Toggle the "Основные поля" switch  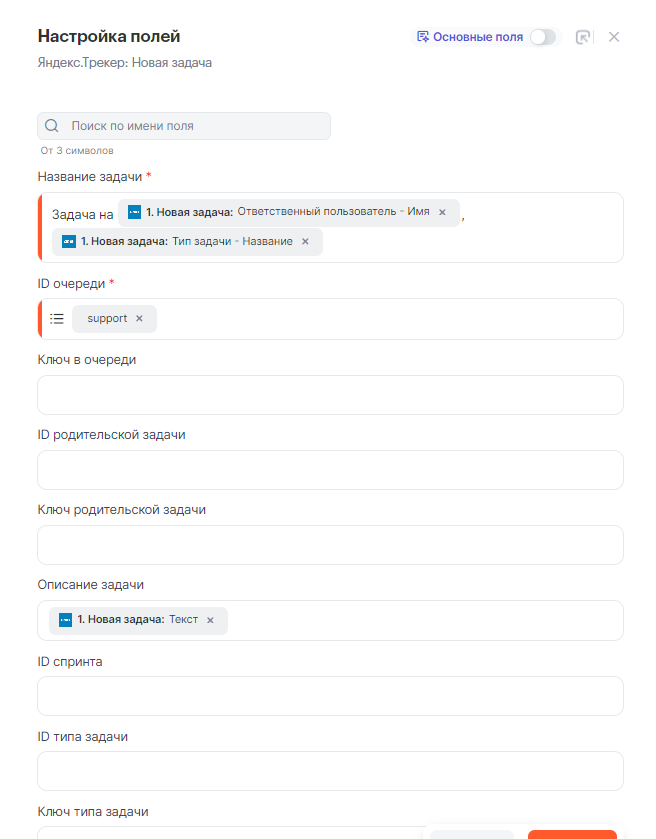(543, 37)
